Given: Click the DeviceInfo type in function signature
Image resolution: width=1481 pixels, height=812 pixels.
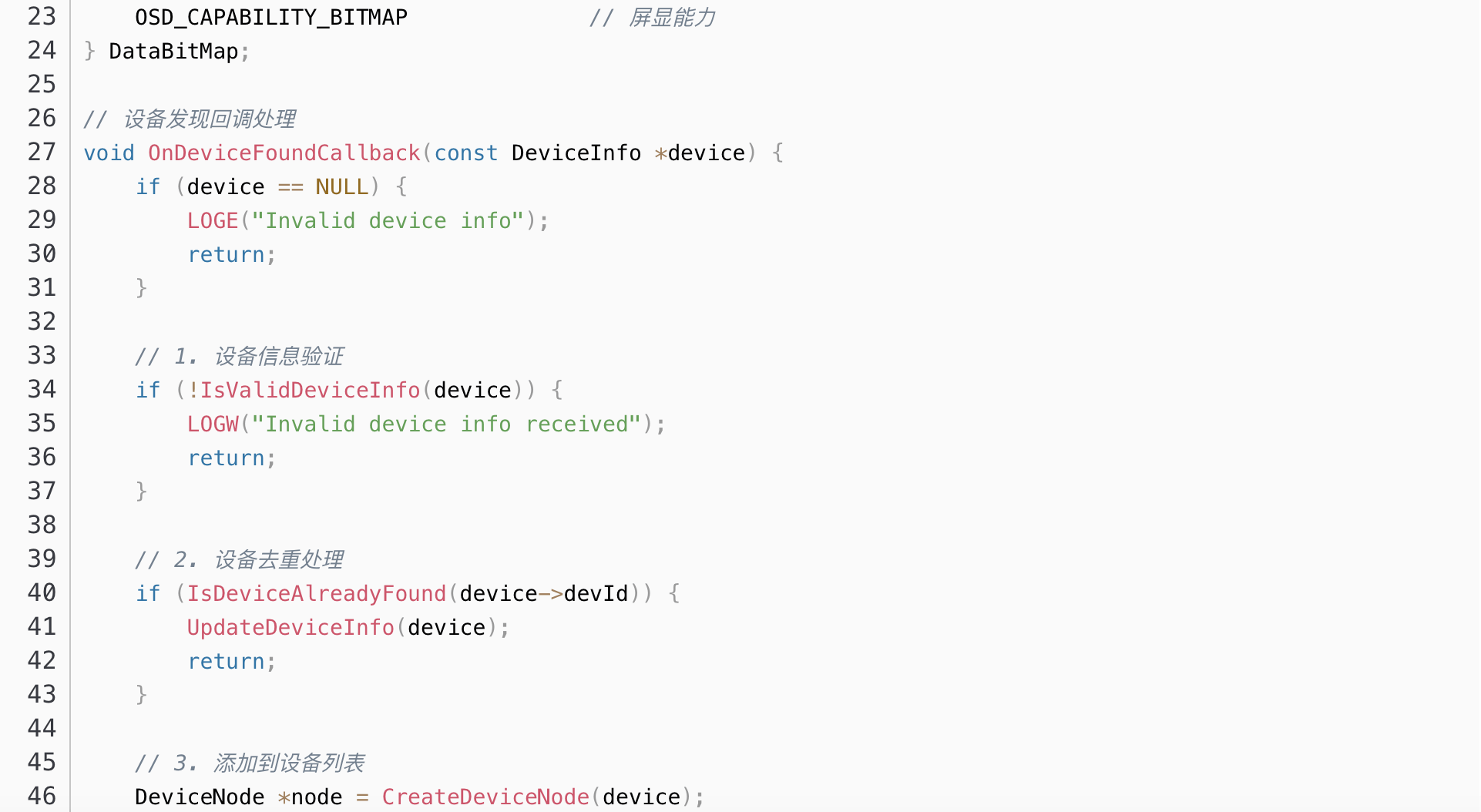Looking at the screenshot, I should click(576, 153).
